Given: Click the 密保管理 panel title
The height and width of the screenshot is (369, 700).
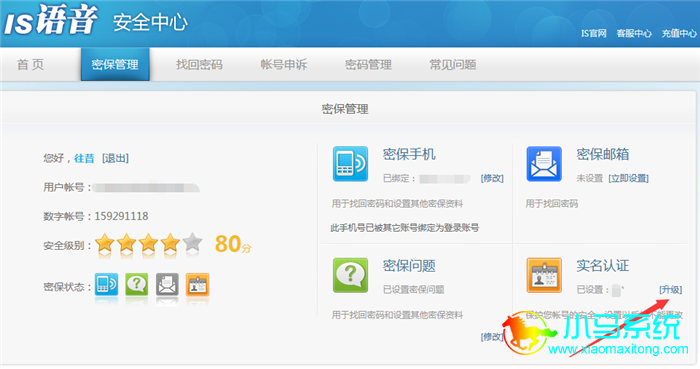Looking at the screenshot, I should (x=345, y=109).
